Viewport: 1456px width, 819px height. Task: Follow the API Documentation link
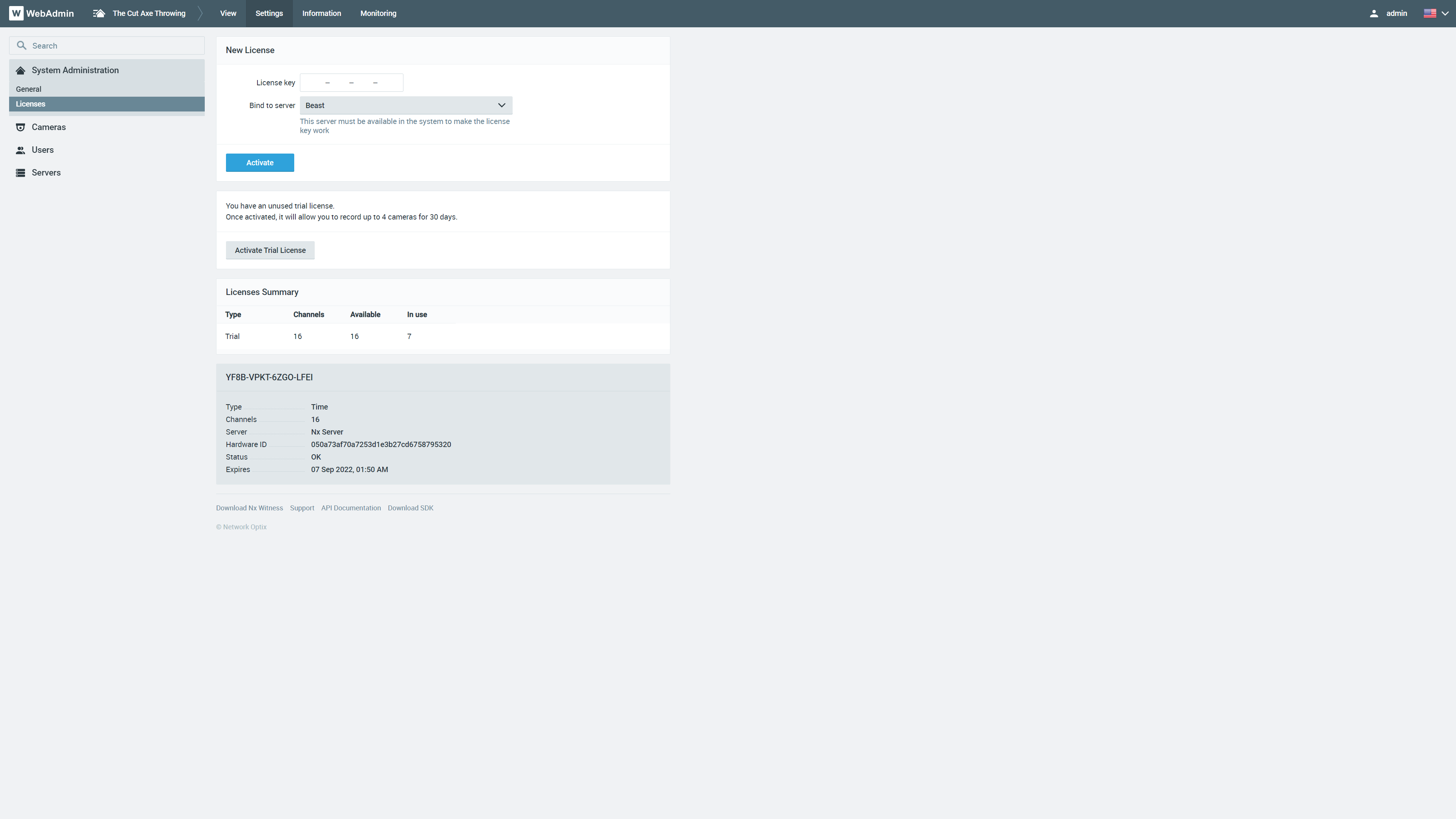pos(350,508)
